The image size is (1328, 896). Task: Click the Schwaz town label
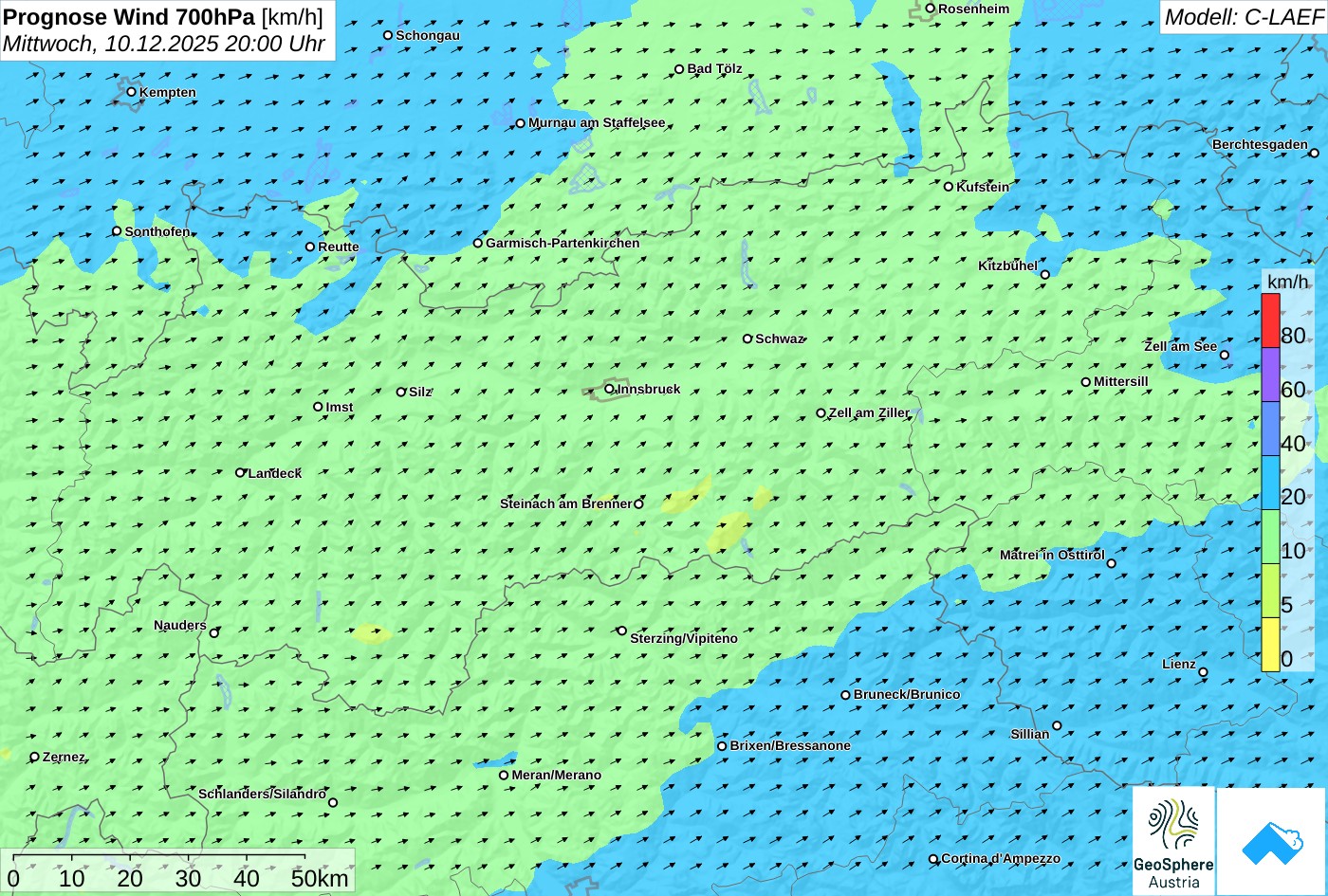pyautogui.click(x=780, y=338)
